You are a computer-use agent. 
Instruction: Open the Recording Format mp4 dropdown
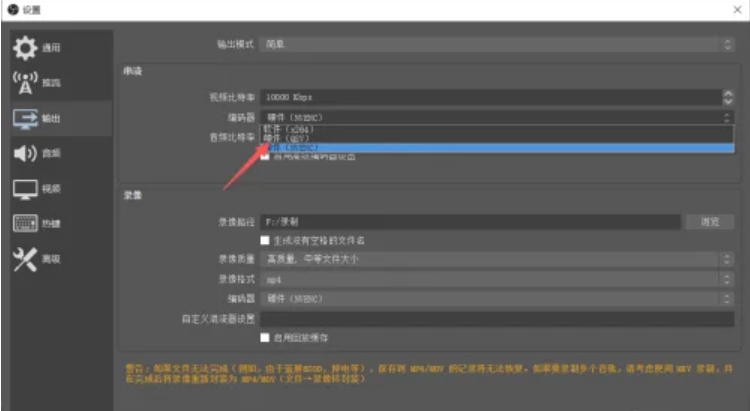(497, 279)
